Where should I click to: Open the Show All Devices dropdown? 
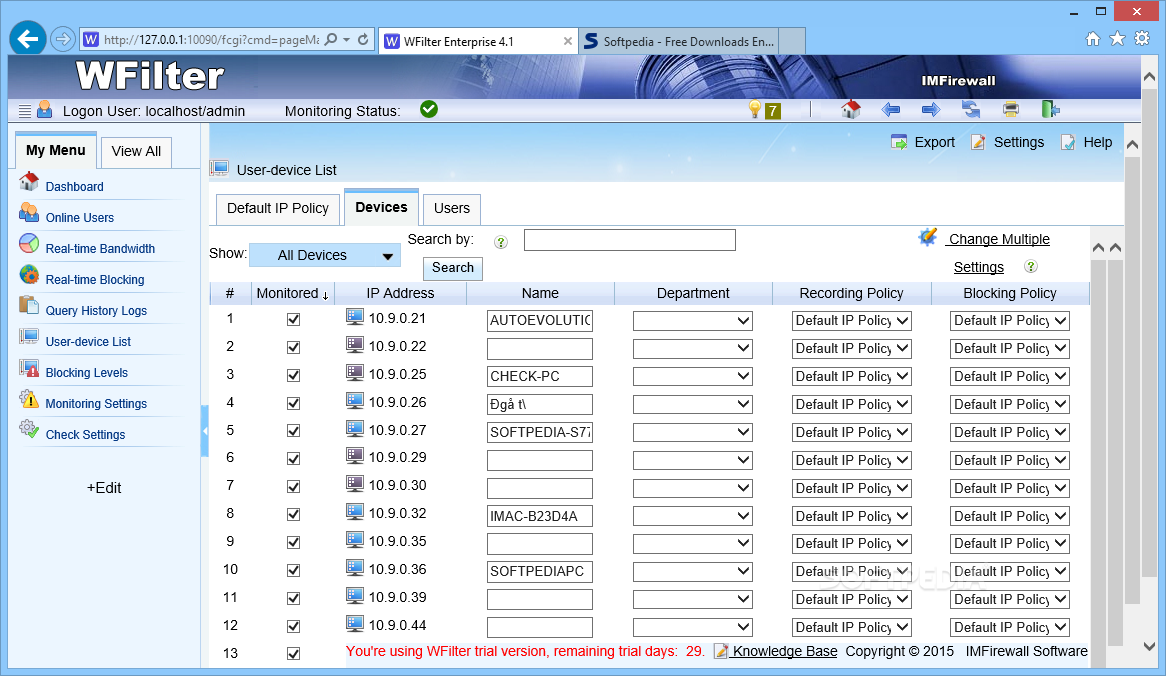tap(325, 255)
